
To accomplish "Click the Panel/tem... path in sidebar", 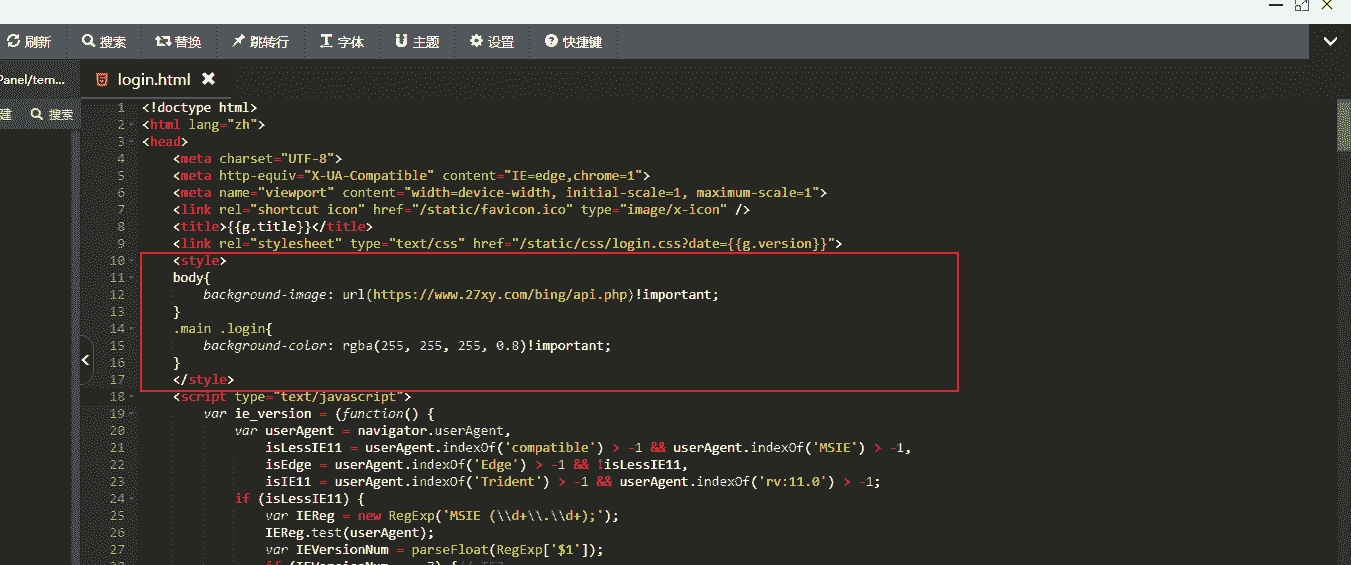I will [32, 79].
